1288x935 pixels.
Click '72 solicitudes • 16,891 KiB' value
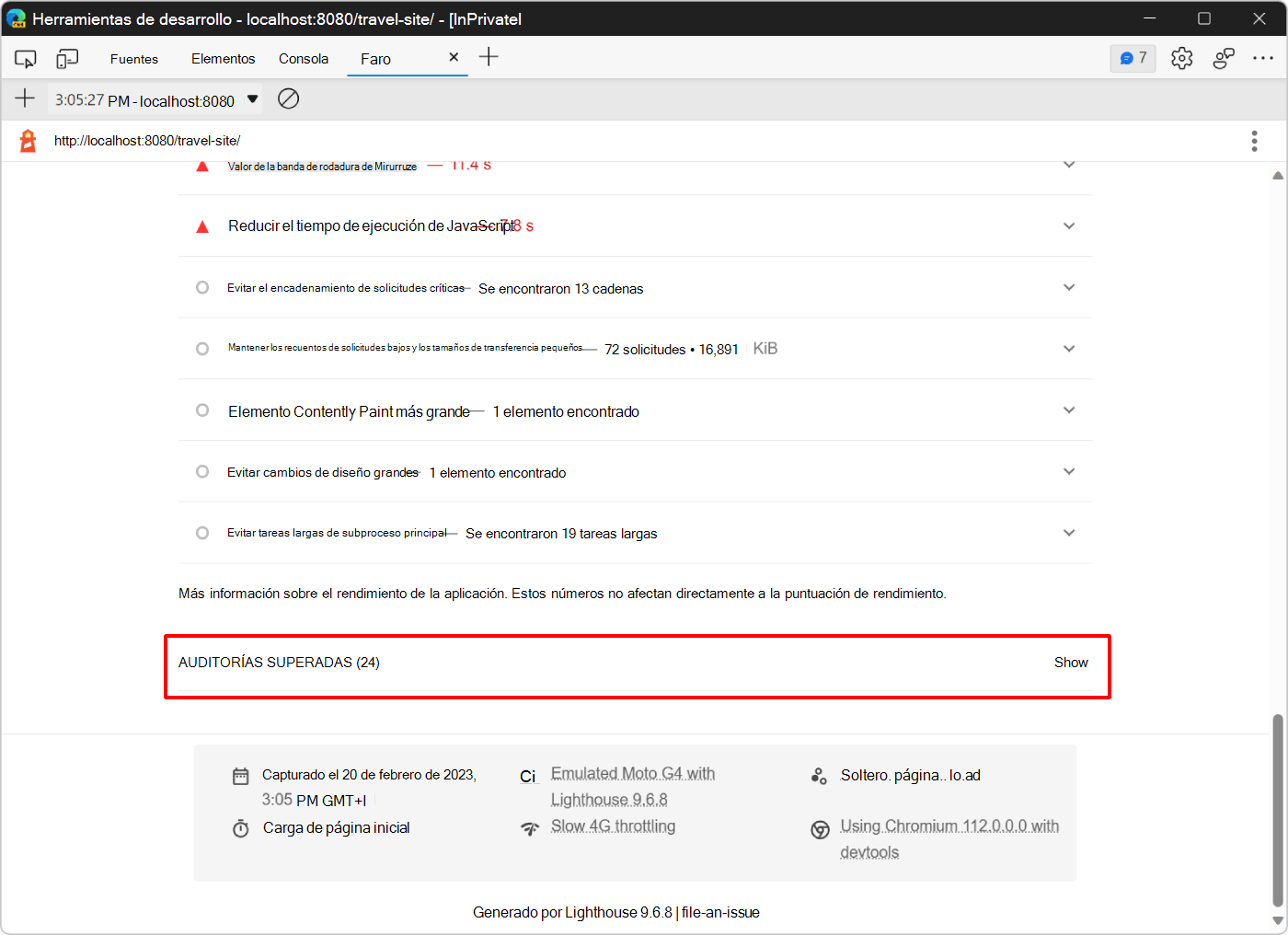tap(691, 350)
